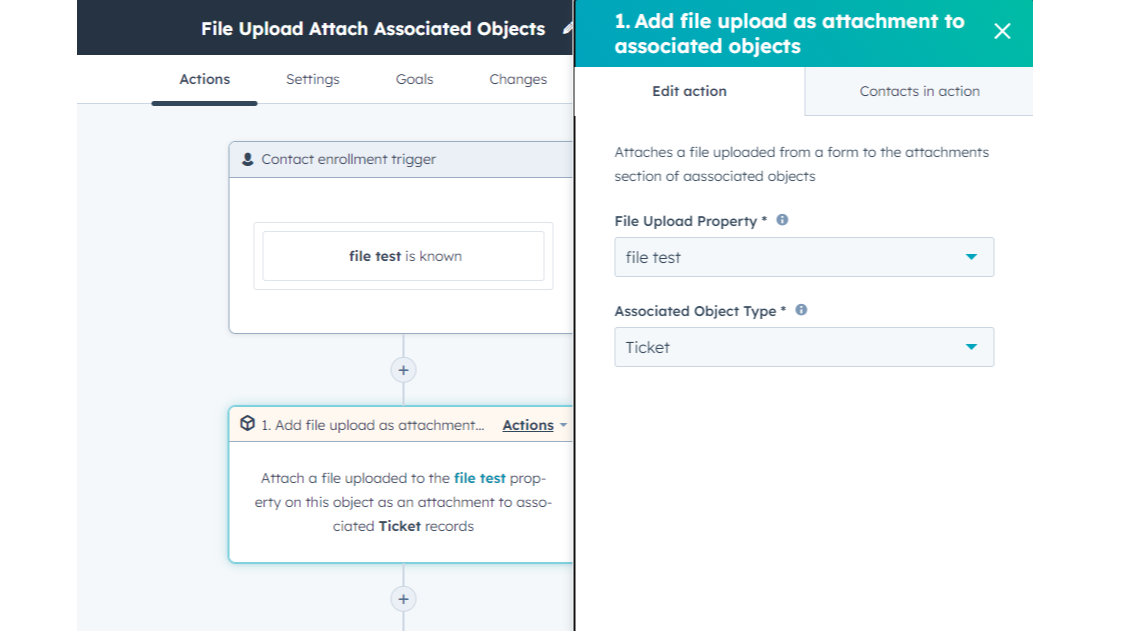Click the pencil icon to rename the workflow
This screenshot has width=1122, height=631.
click(566, 27)
